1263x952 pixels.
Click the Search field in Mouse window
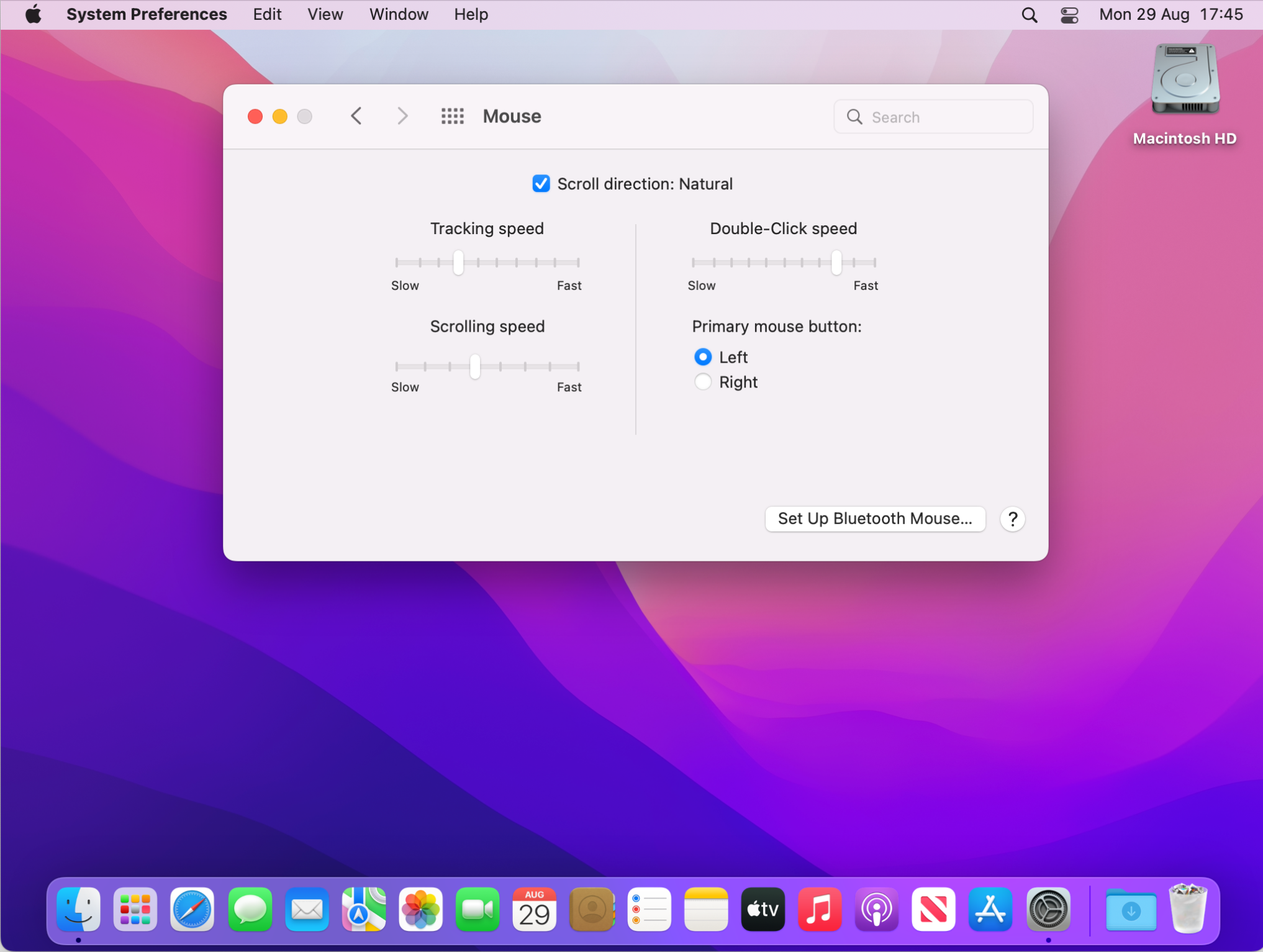[933, 117]
